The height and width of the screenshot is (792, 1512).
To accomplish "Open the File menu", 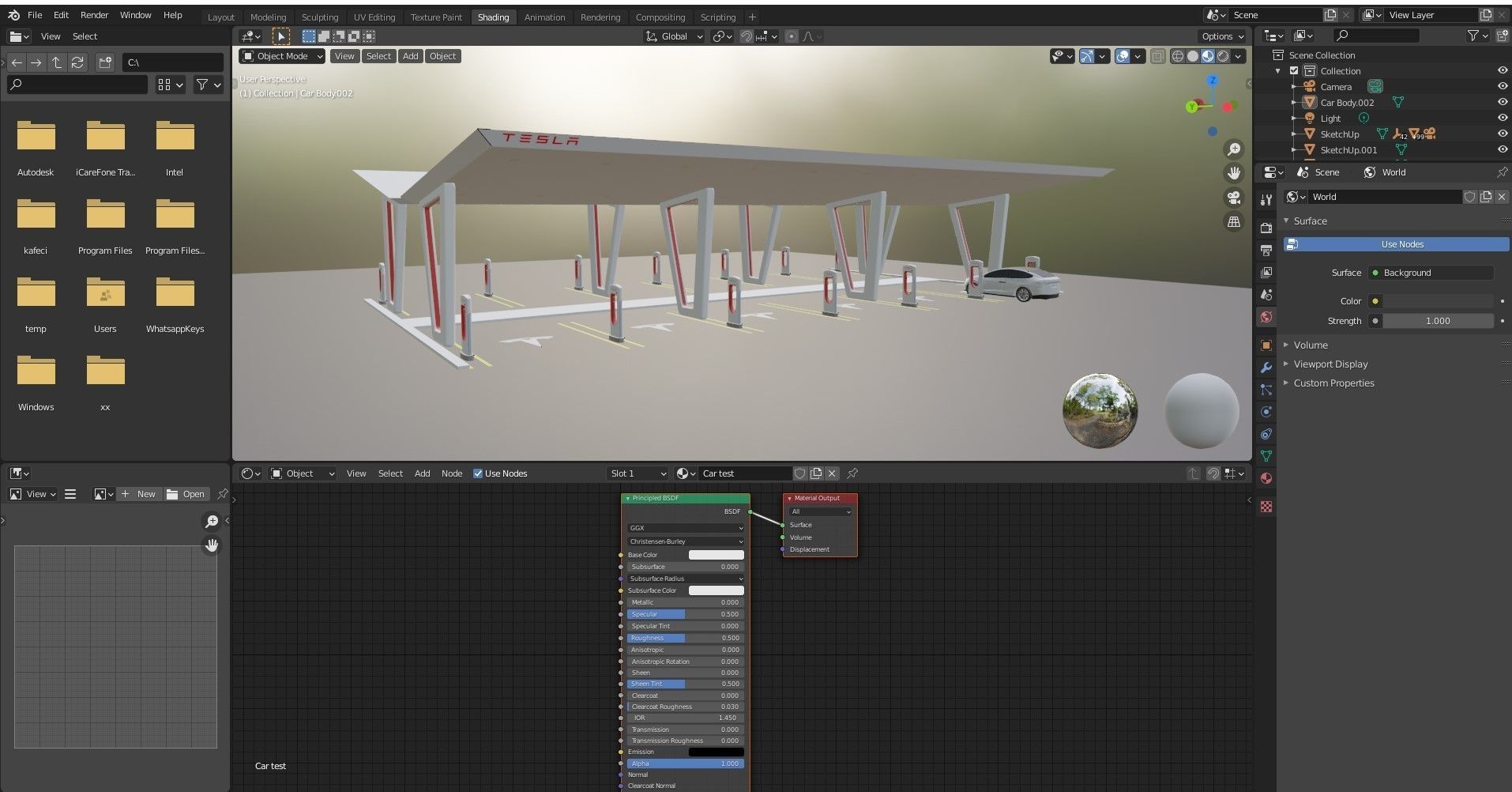I will coord(35,15).
